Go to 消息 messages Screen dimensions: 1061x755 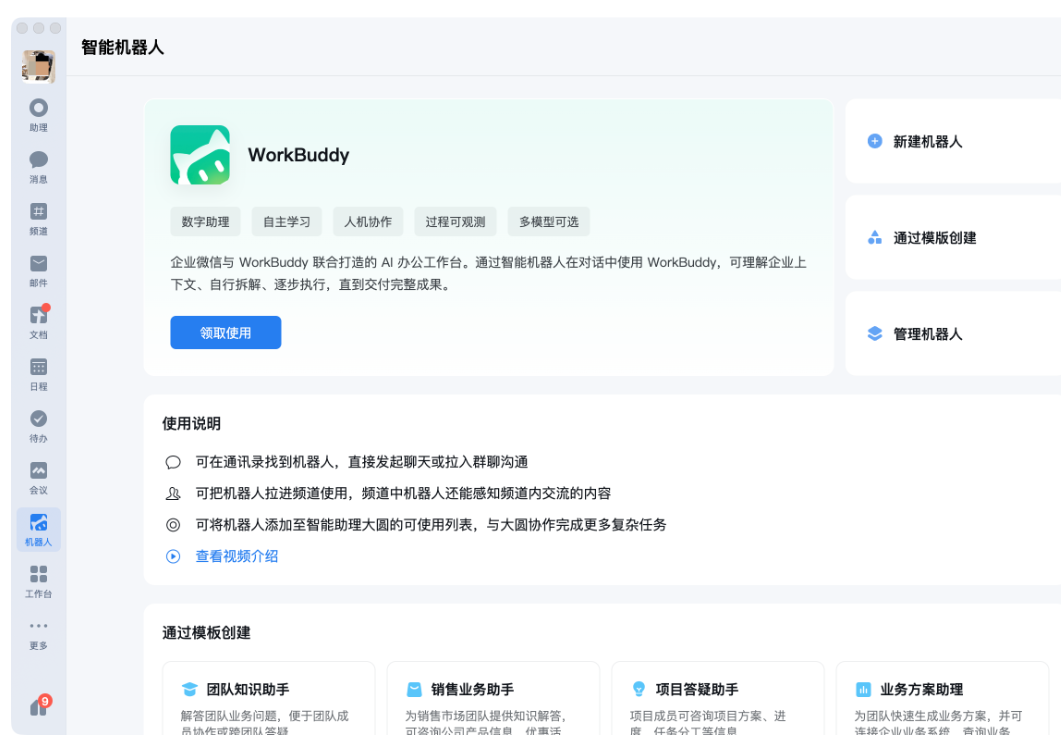(x=39, y=167)
